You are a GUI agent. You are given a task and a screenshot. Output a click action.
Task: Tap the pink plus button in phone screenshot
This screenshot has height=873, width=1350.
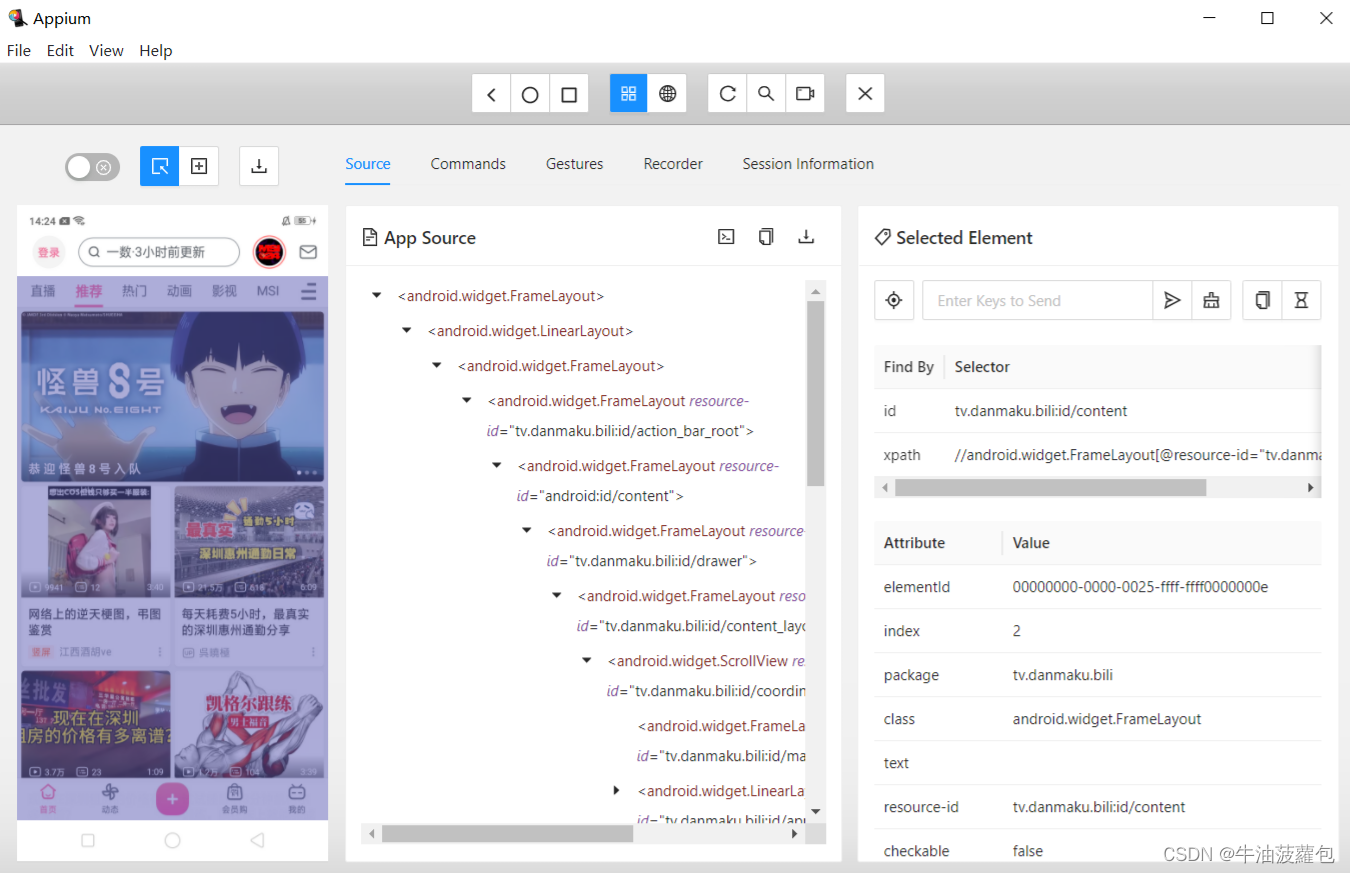tap(172, 799)
